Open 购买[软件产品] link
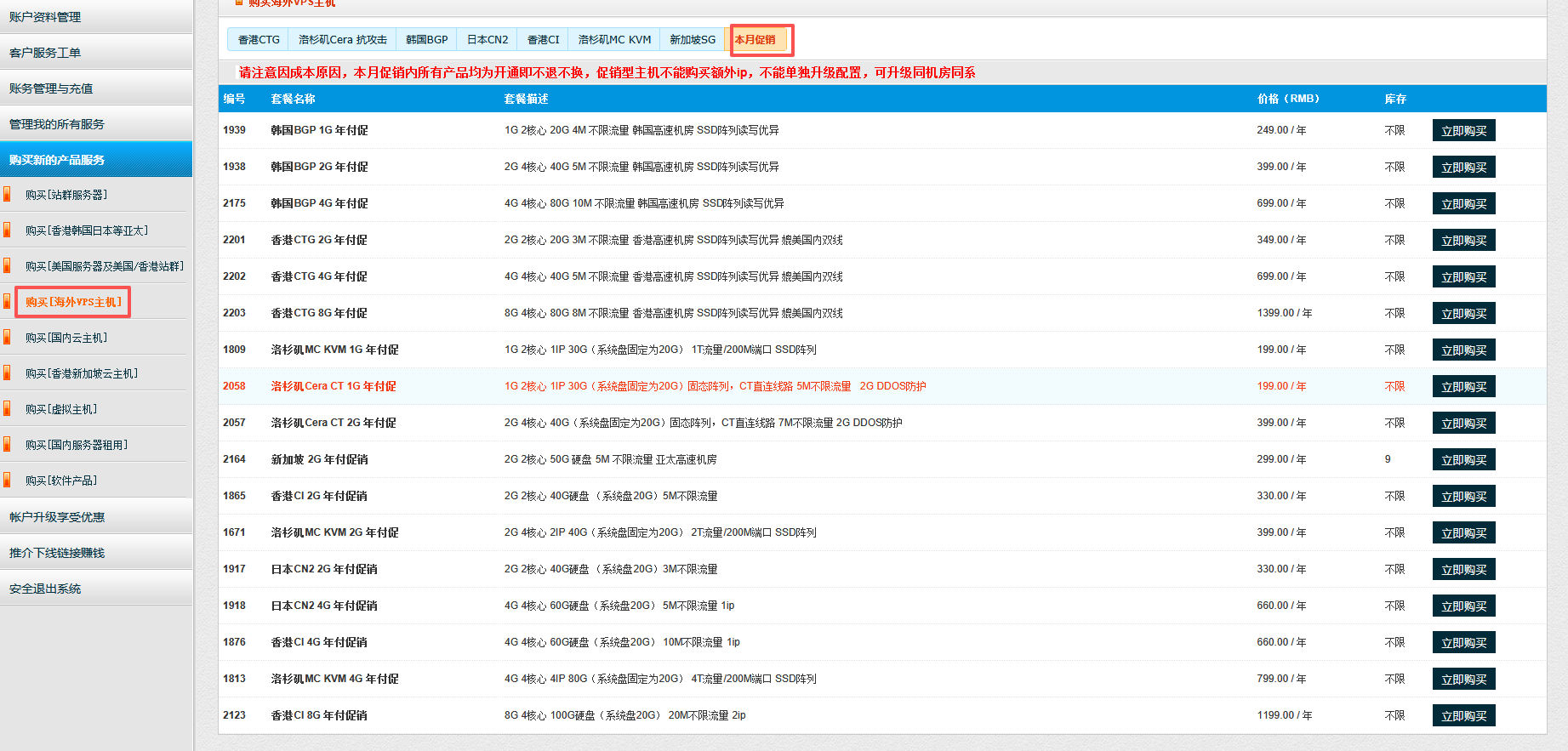Image resolution: width=1568 pixels, height=751 pixels. [x=61, y=481]
